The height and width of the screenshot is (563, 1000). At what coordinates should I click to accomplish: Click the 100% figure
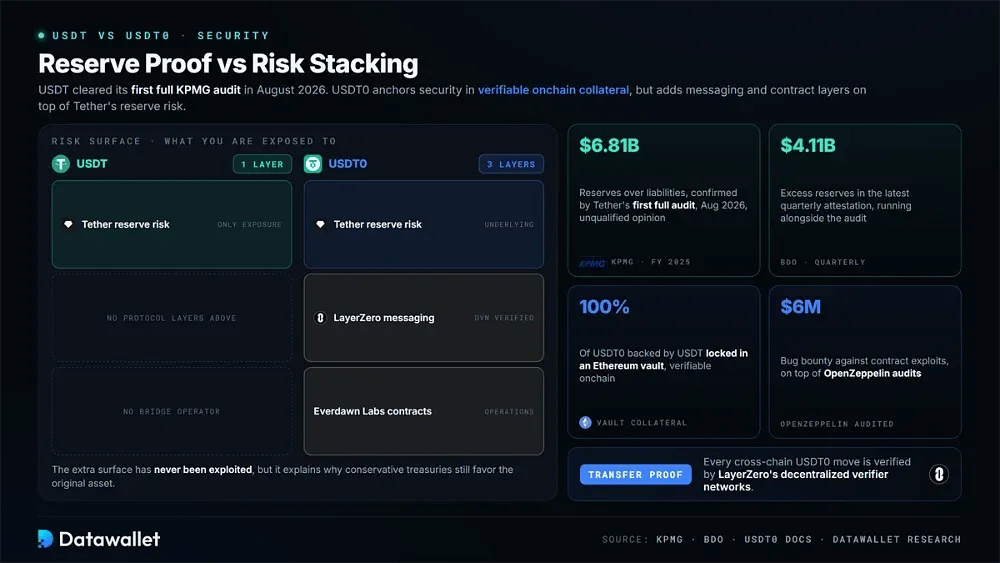pos(604,307)
